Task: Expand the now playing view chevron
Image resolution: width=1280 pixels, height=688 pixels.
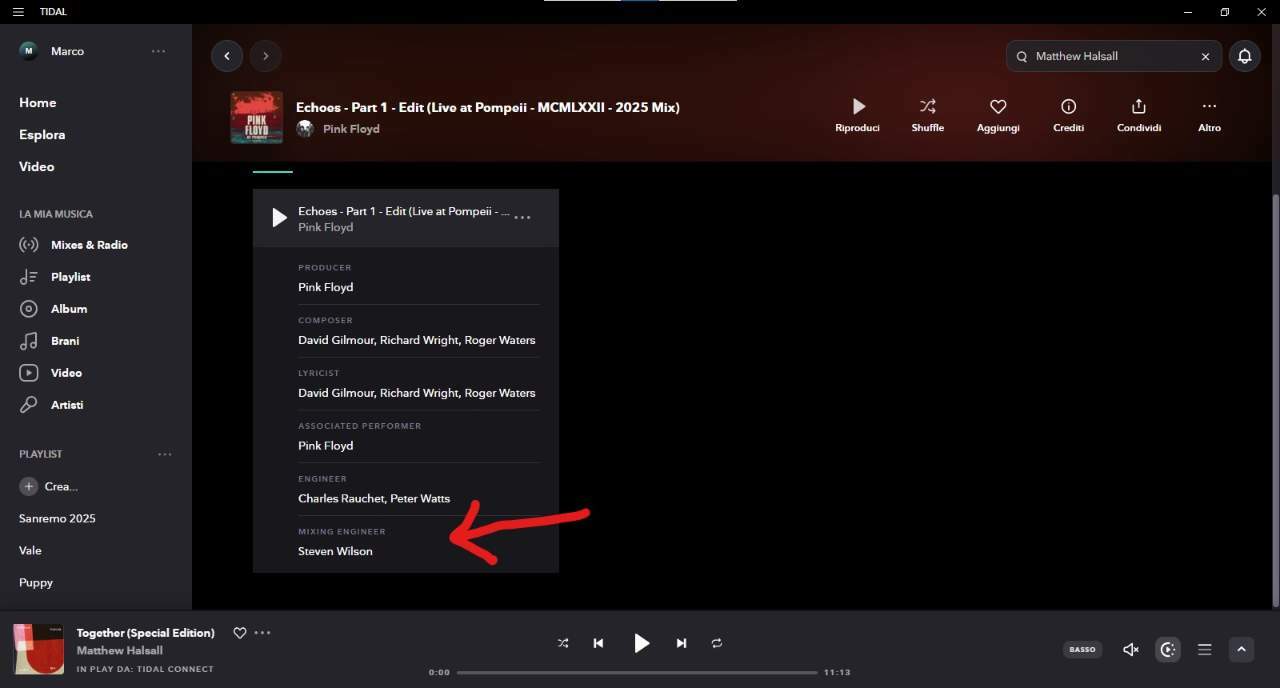Action: (x=1241, y=649)
